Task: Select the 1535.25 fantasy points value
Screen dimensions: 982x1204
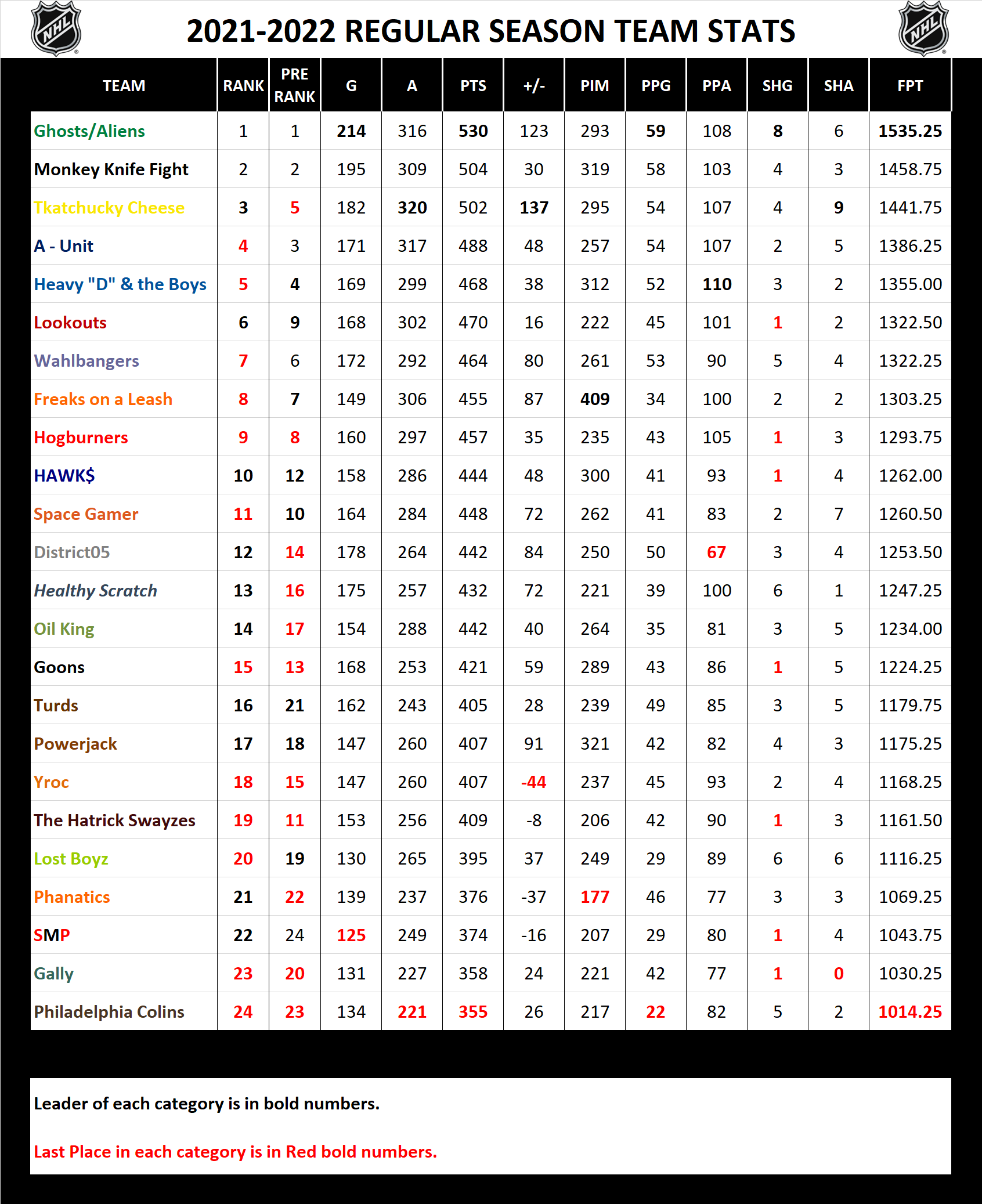Action: pyautogui.click(x=909, y=131)
